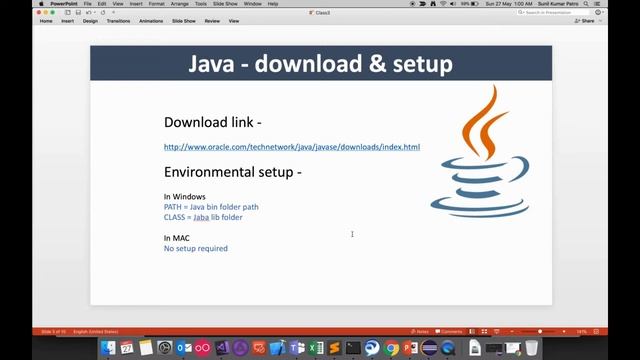Open the Transitions ribbon tab
640x360 pixels.
[118, 21]
